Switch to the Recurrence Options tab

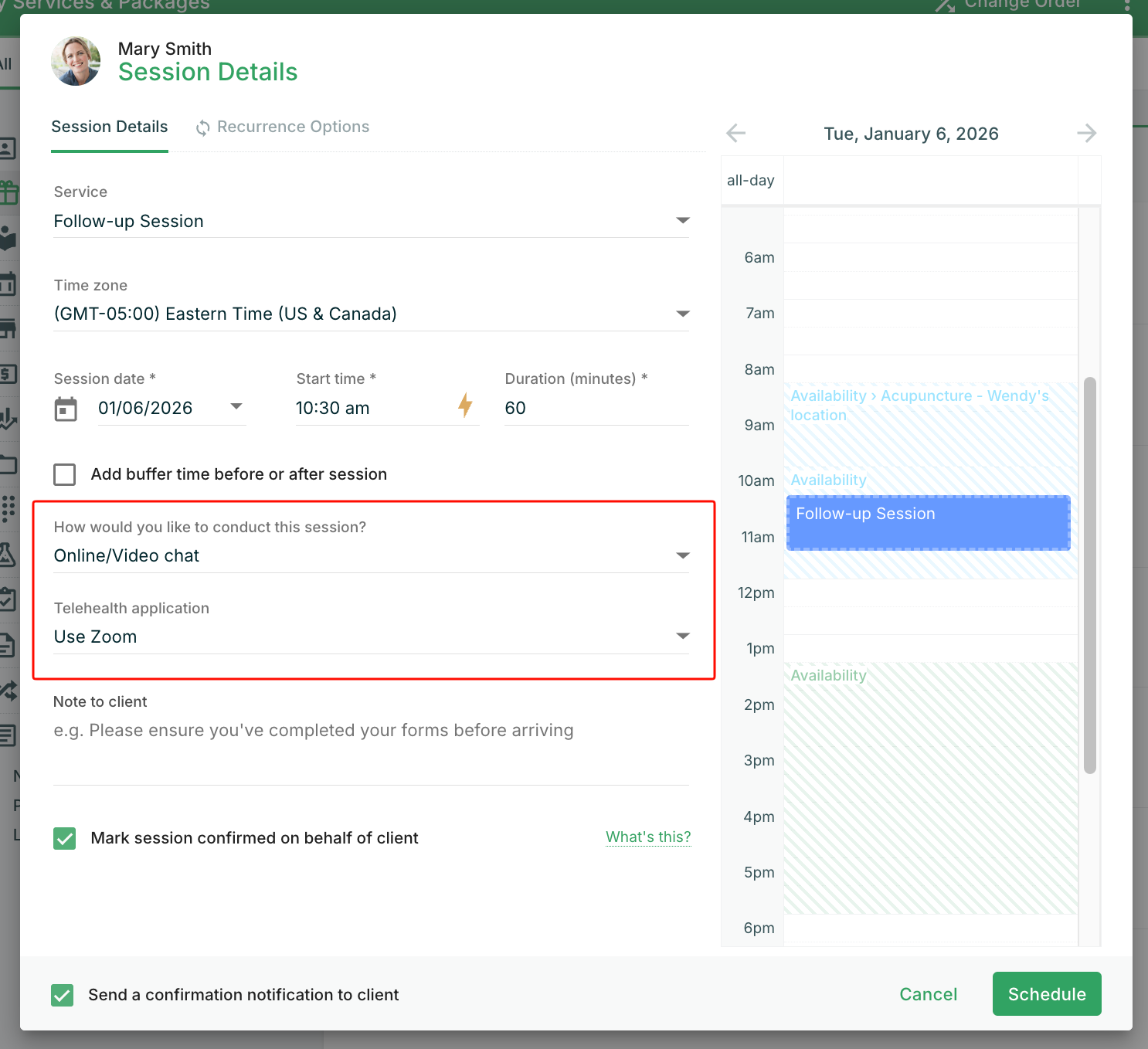(282, 127)
